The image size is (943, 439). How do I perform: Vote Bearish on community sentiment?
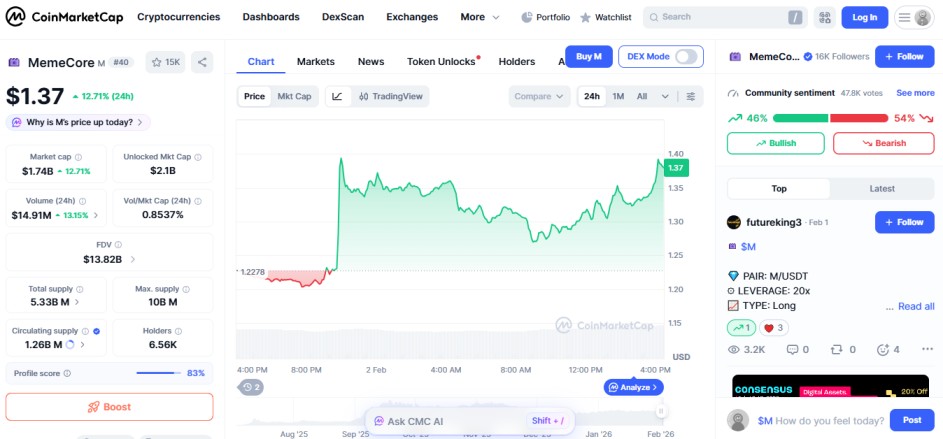tap(883, 143)
